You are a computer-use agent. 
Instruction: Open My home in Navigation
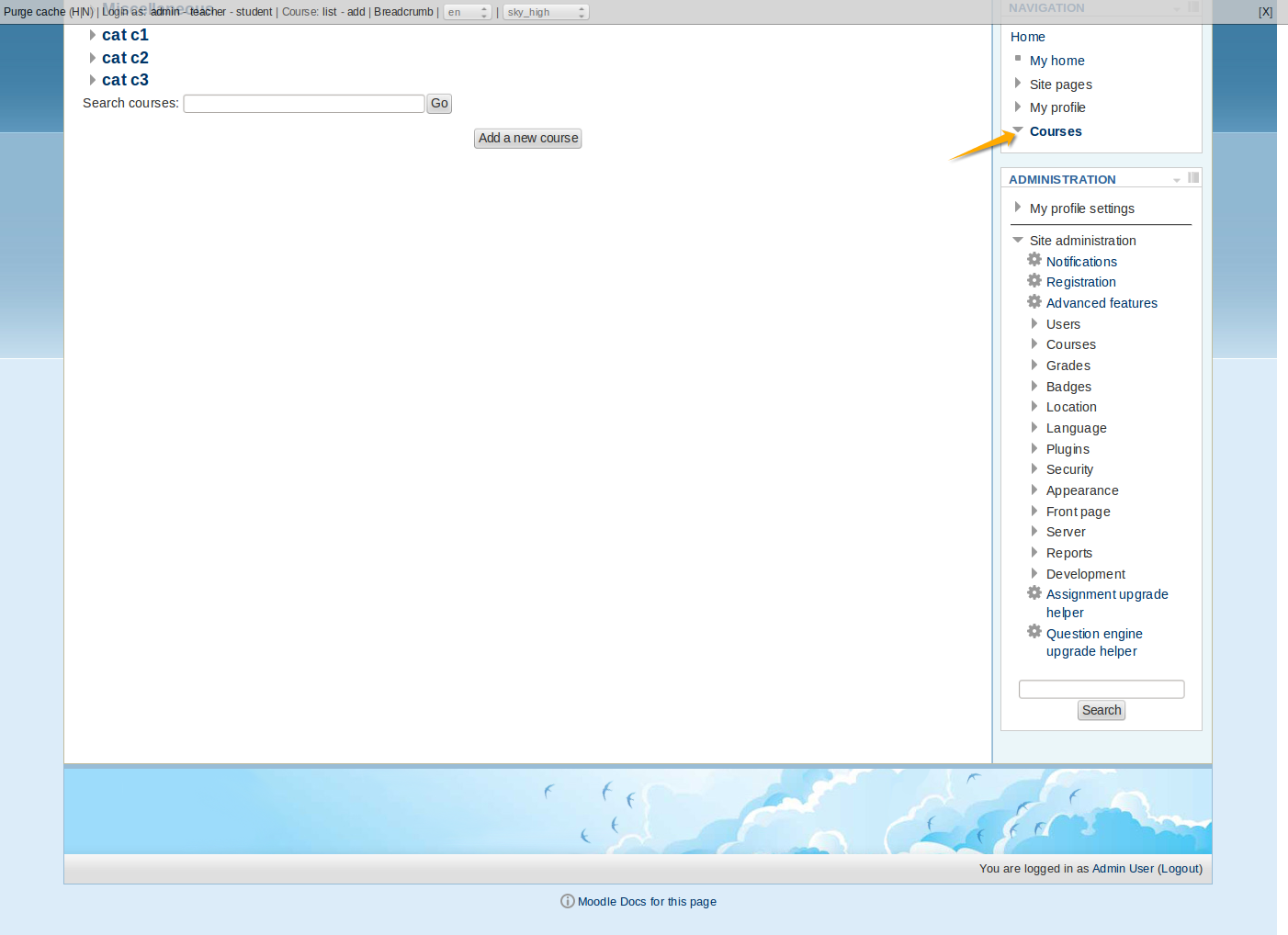(1057, 61)
